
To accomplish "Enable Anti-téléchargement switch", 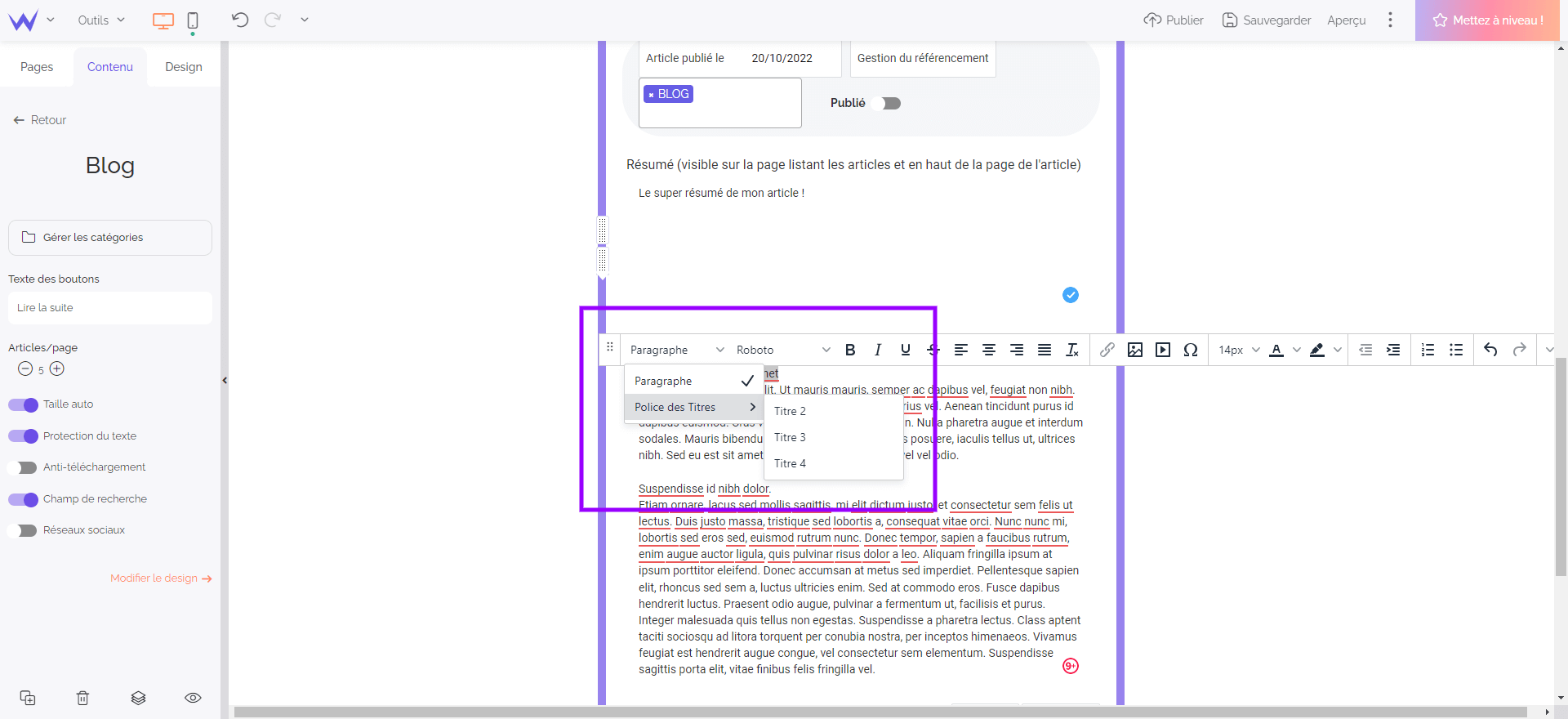I will [x=23, y=467].
